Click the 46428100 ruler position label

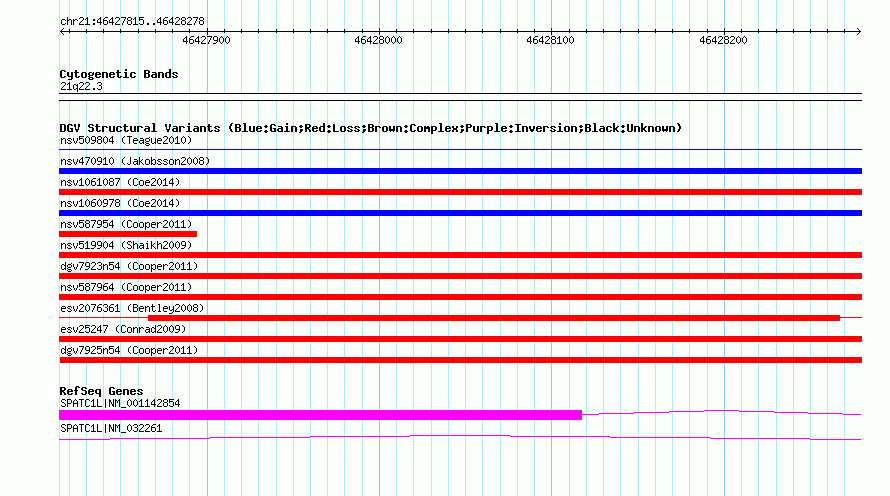[x=550, y=40]
